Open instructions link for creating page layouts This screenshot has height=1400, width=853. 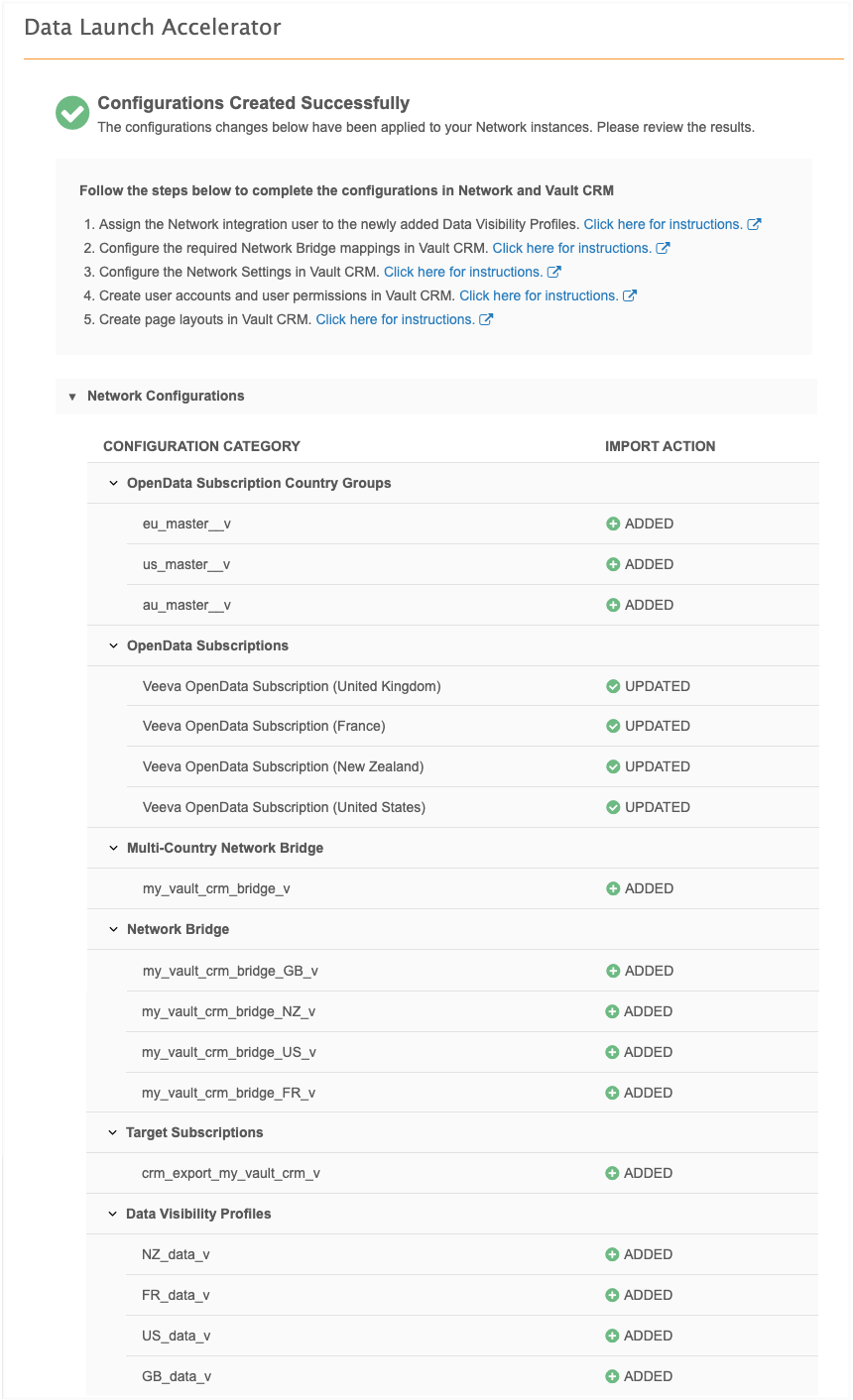[395, 319]
